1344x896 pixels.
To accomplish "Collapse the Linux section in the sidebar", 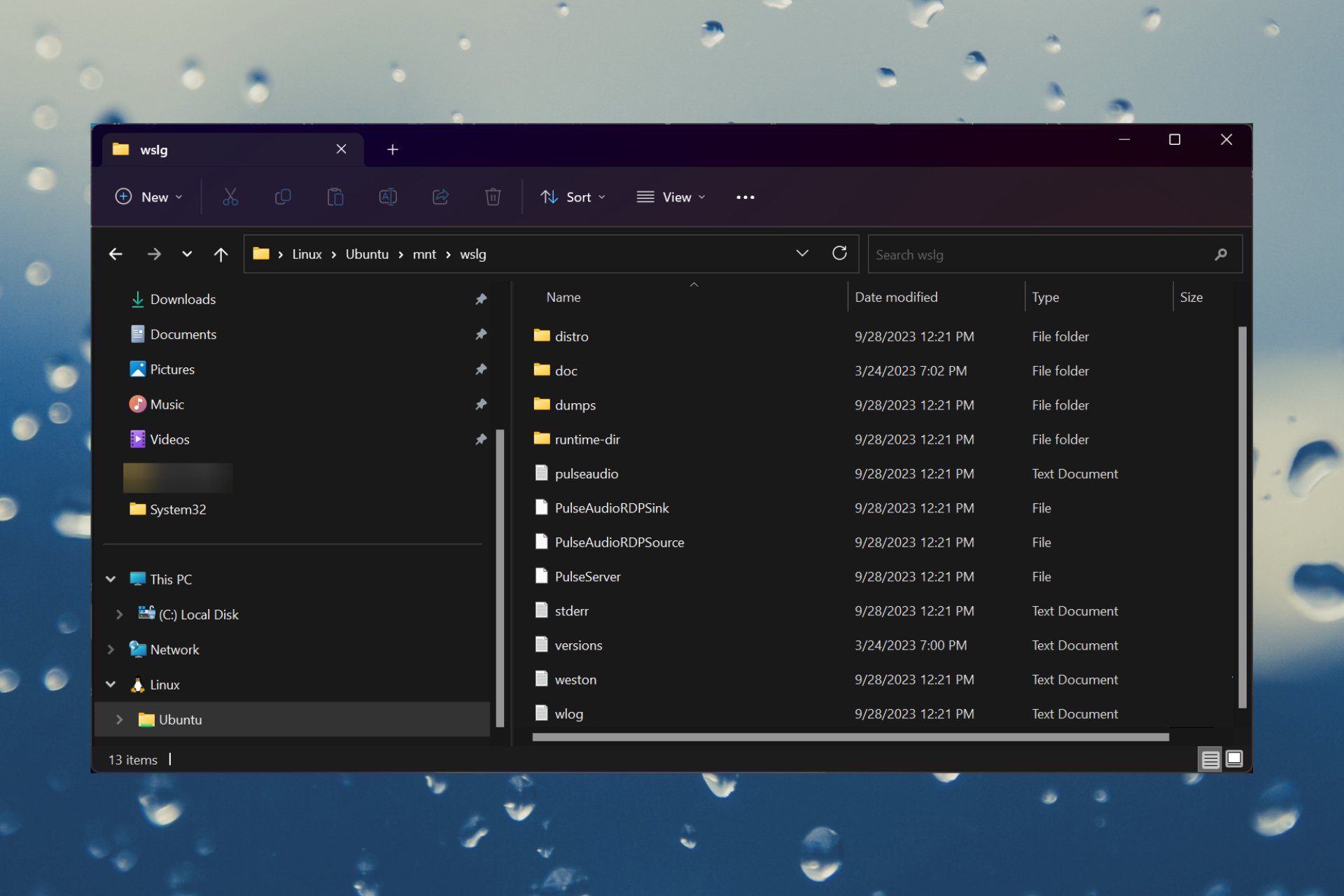I will (110, 684).
